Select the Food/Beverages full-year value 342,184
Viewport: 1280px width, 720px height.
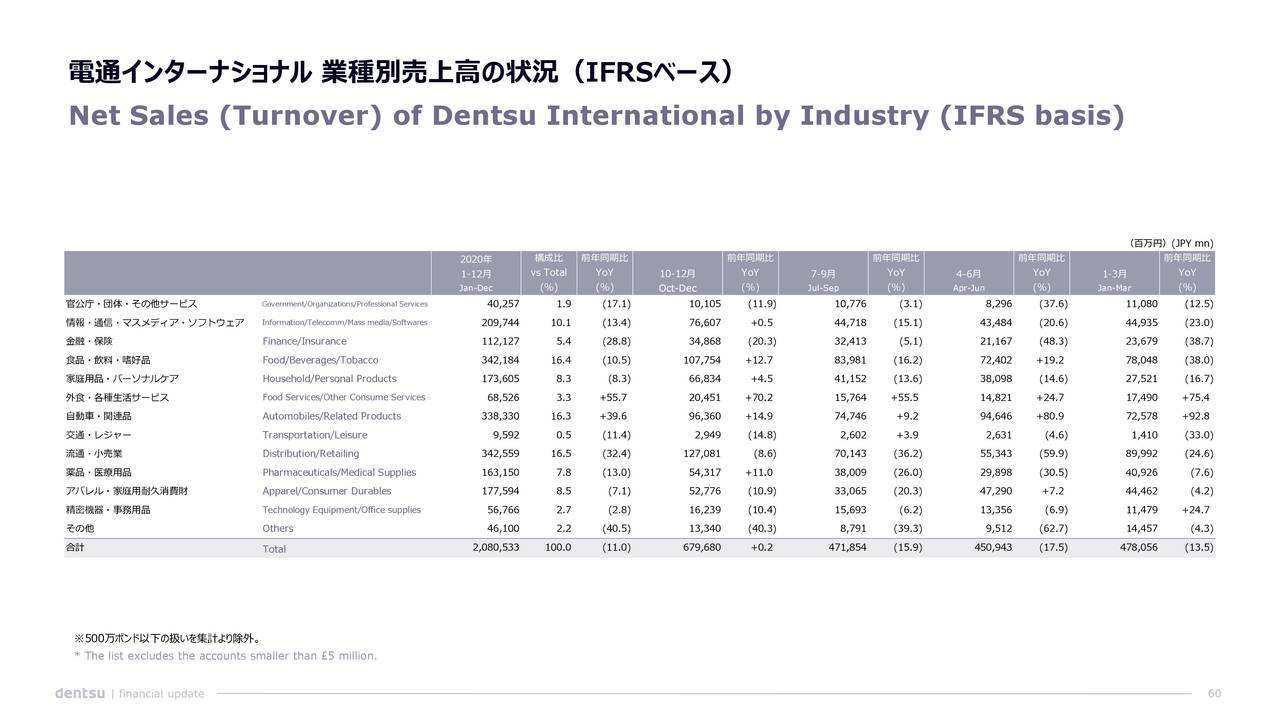pos(500,360)
